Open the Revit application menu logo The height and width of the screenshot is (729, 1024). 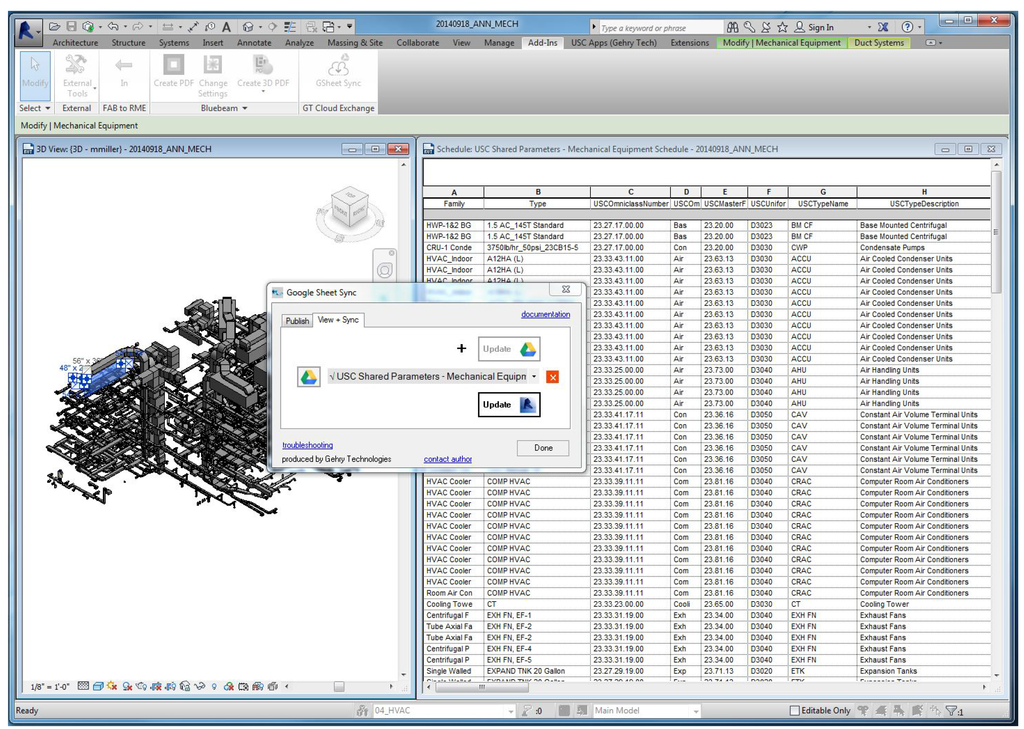27,29
